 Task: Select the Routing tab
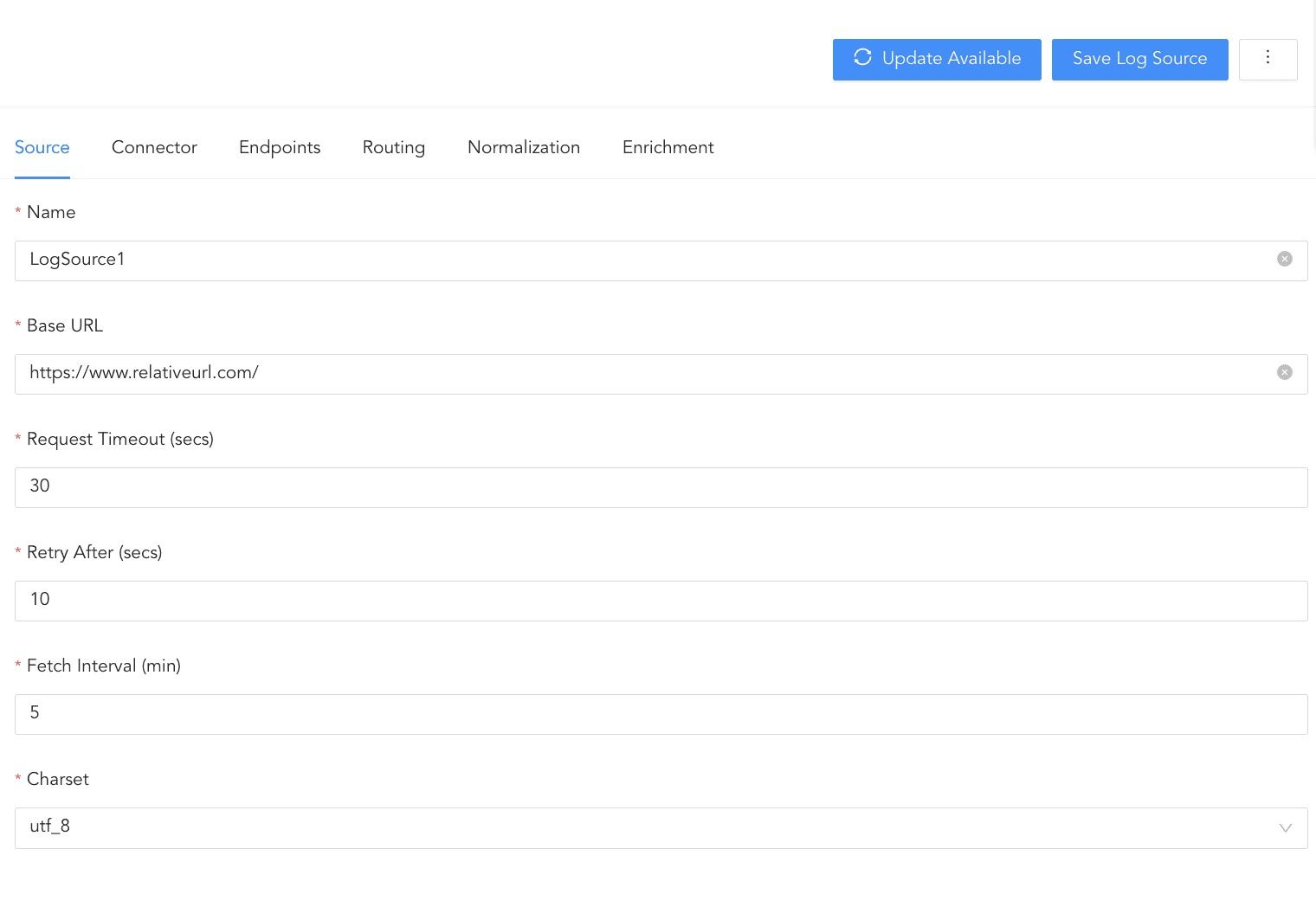click(x=394, y=147)
